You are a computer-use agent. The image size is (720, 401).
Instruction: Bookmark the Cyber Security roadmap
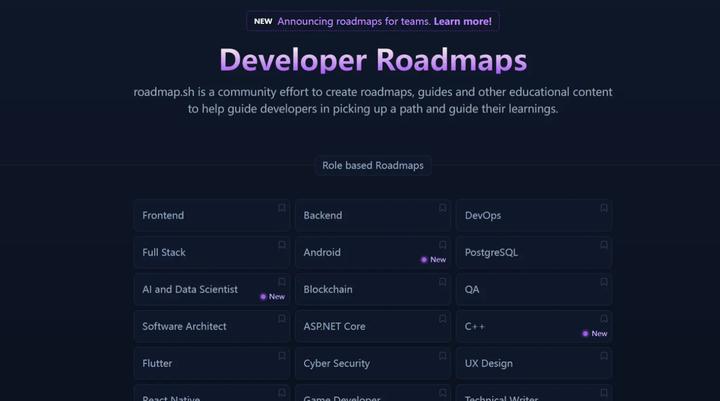click(x=443, y=356)
